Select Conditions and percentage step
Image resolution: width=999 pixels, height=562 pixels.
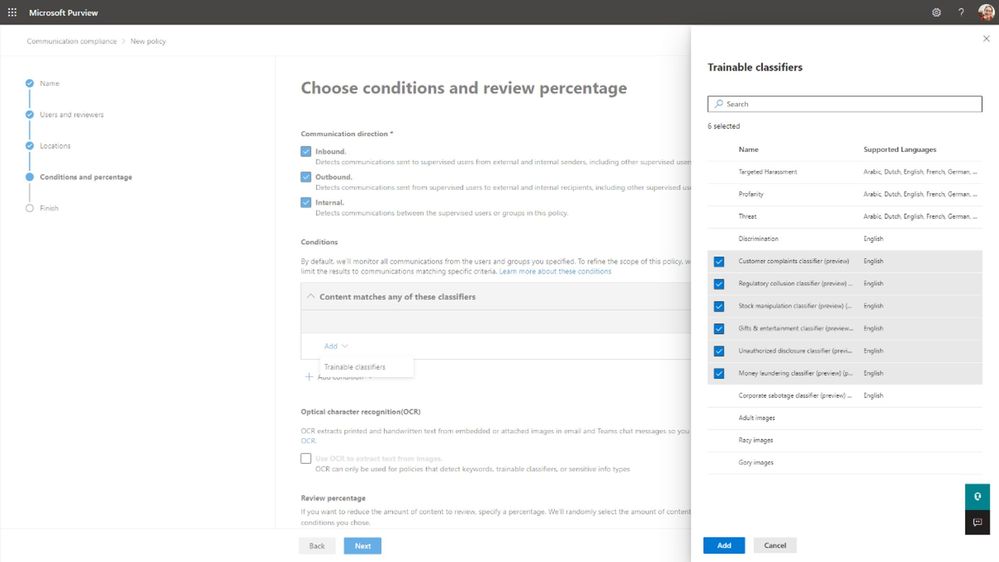pos(86,177)
